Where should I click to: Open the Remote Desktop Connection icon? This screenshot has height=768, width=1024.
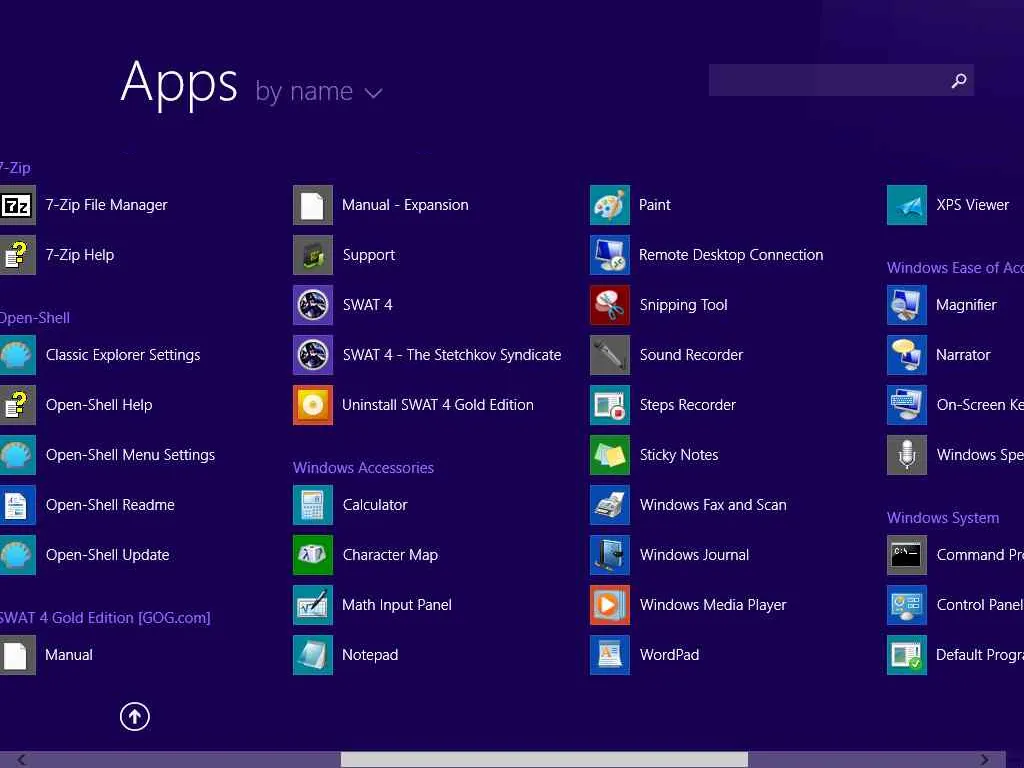(610, 255)
